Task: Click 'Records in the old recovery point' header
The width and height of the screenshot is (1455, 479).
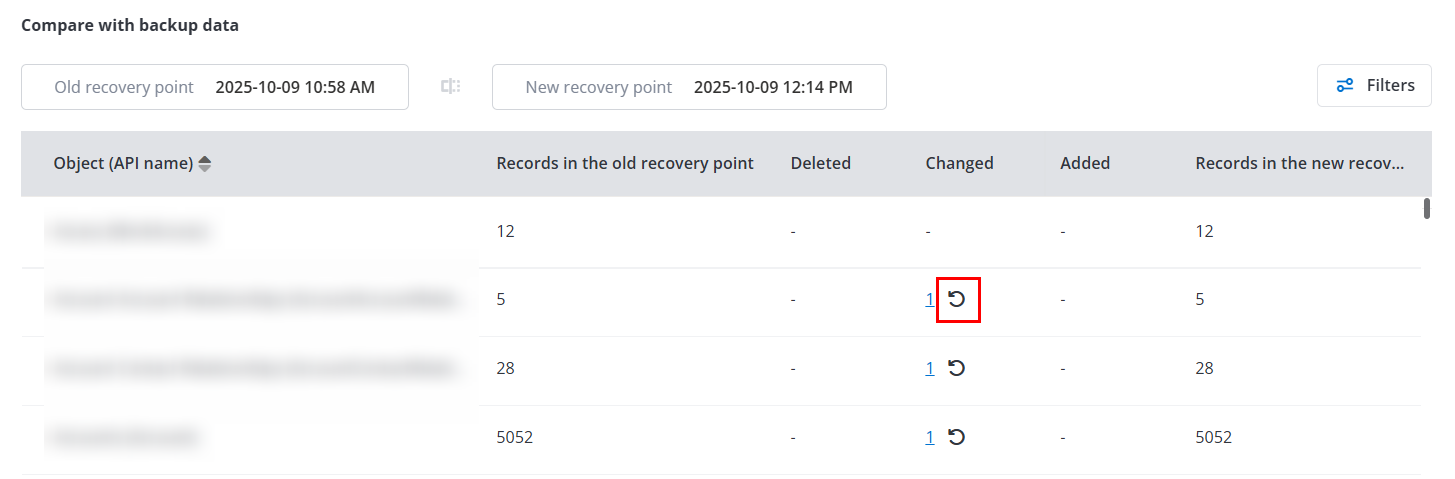Action: [x=625, y=163]
